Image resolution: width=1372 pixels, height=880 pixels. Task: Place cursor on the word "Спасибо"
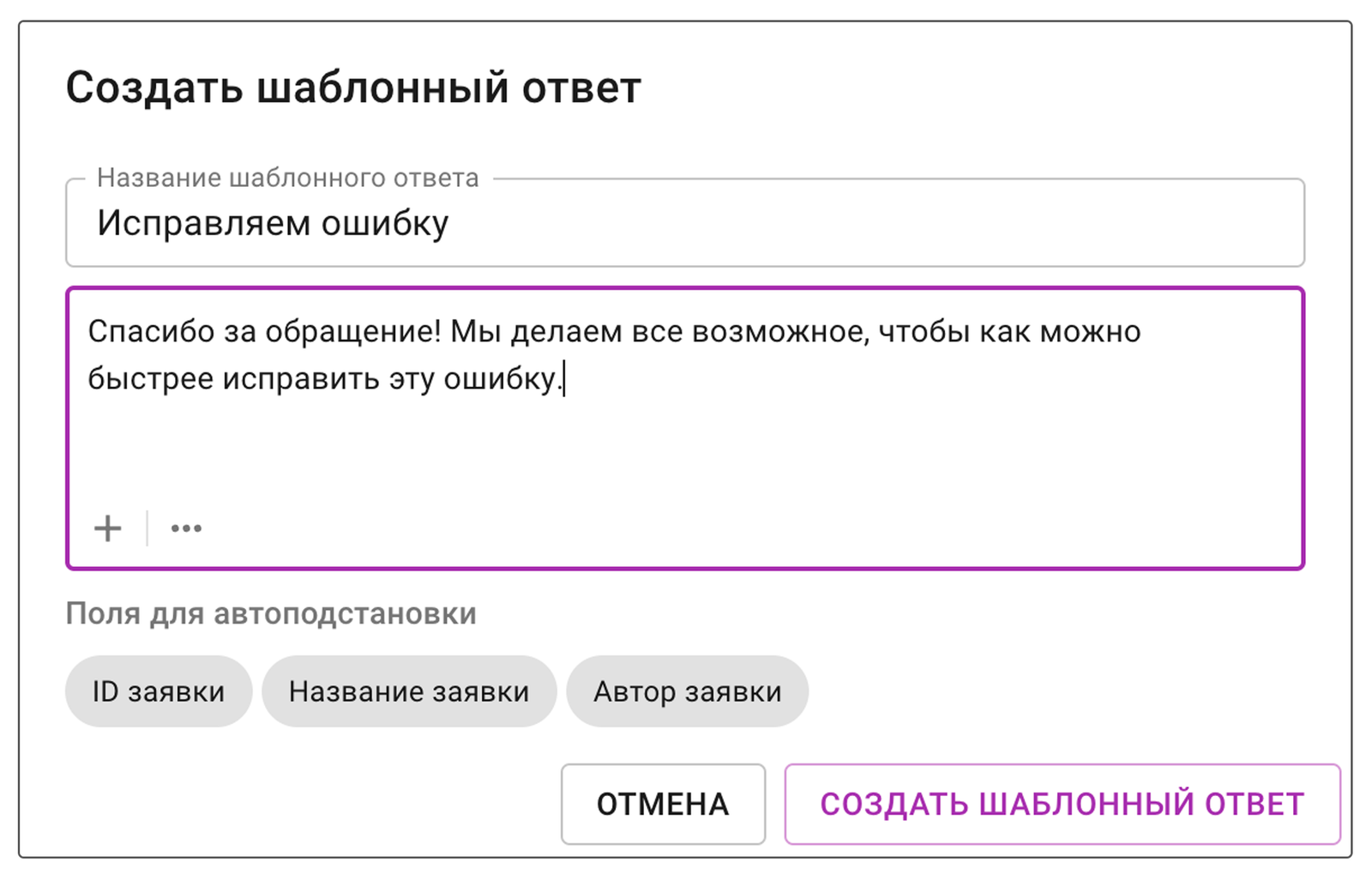151,332
